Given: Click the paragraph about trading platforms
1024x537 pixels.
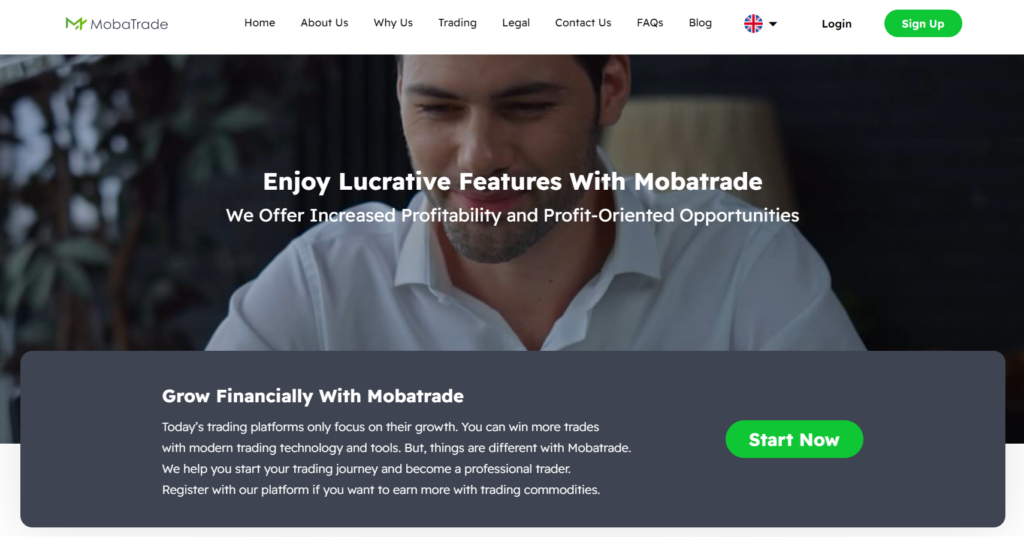Looking at the screenshot, I should 396,458.
